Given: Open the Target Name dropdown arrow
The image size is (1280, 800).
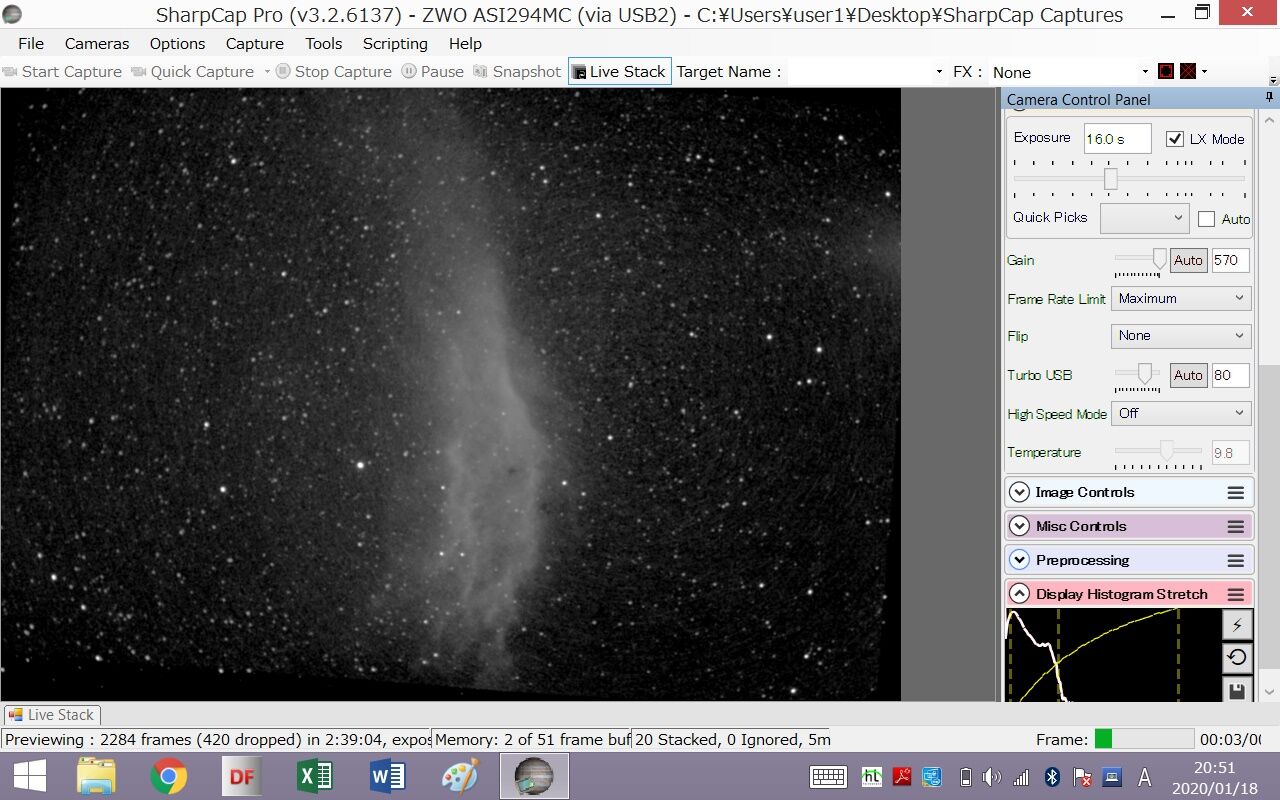Looking at the screenshot, I should click(x=939, y=72).
